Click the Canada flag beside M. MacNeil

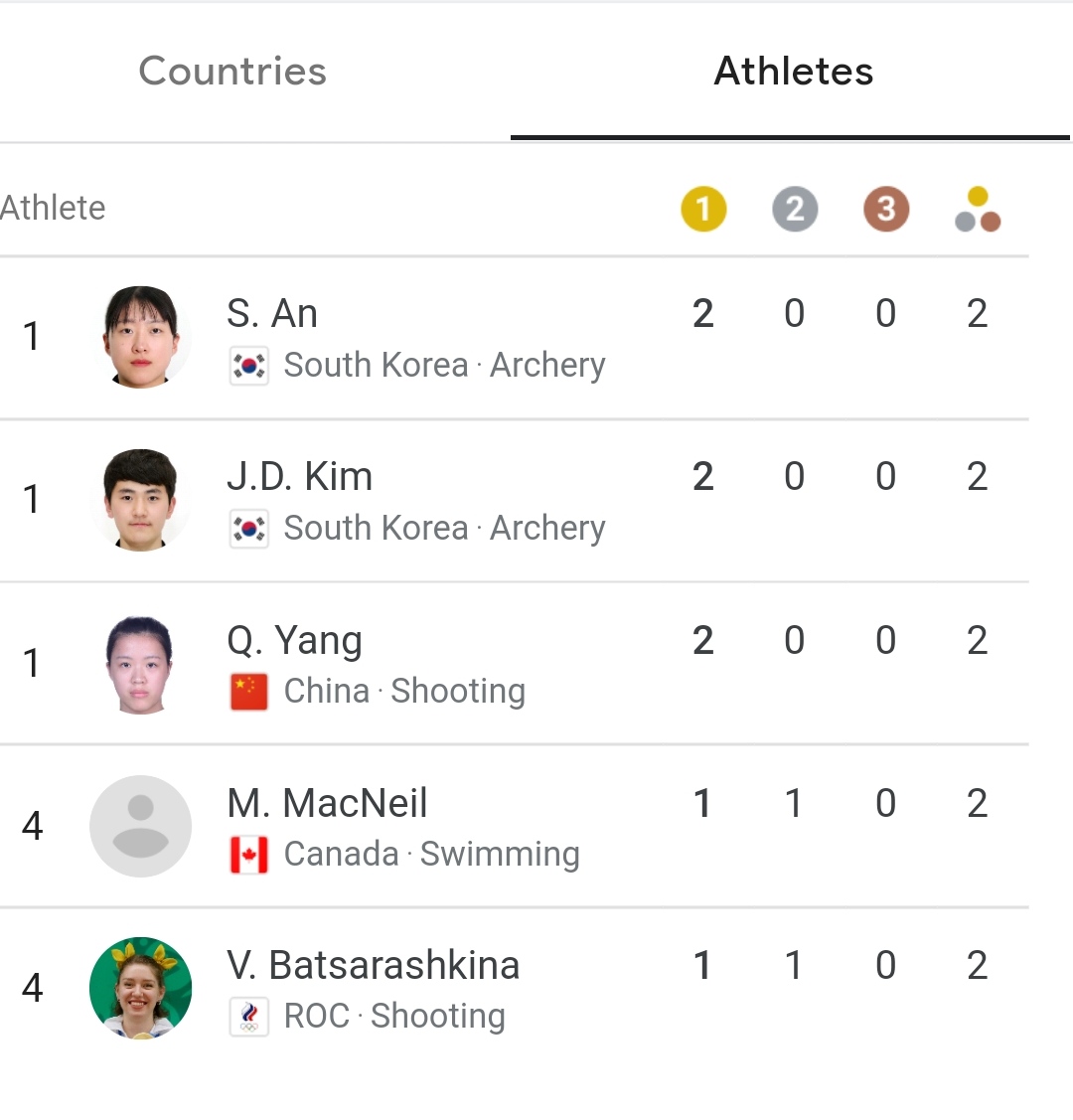point(249,855)
